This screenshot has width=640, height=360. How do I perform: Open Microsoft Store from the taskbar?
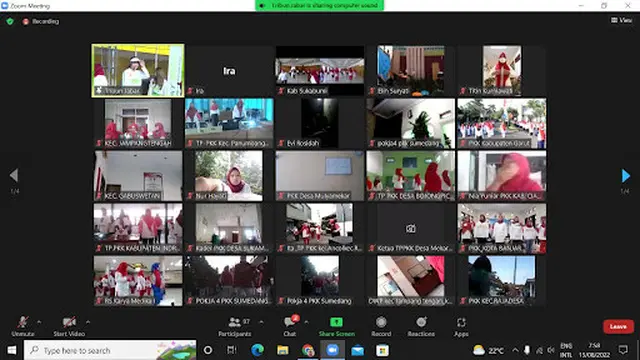click(x=382, y=350)
